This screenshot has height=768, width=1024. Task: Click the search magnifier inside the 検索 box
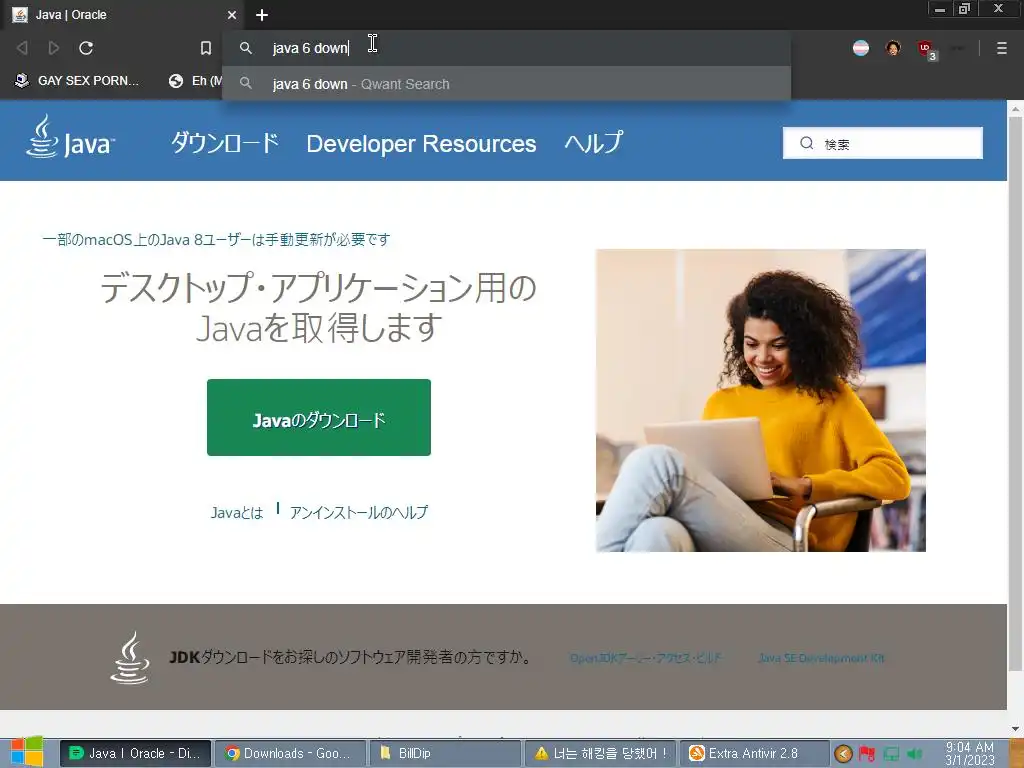tap(807, 143)
